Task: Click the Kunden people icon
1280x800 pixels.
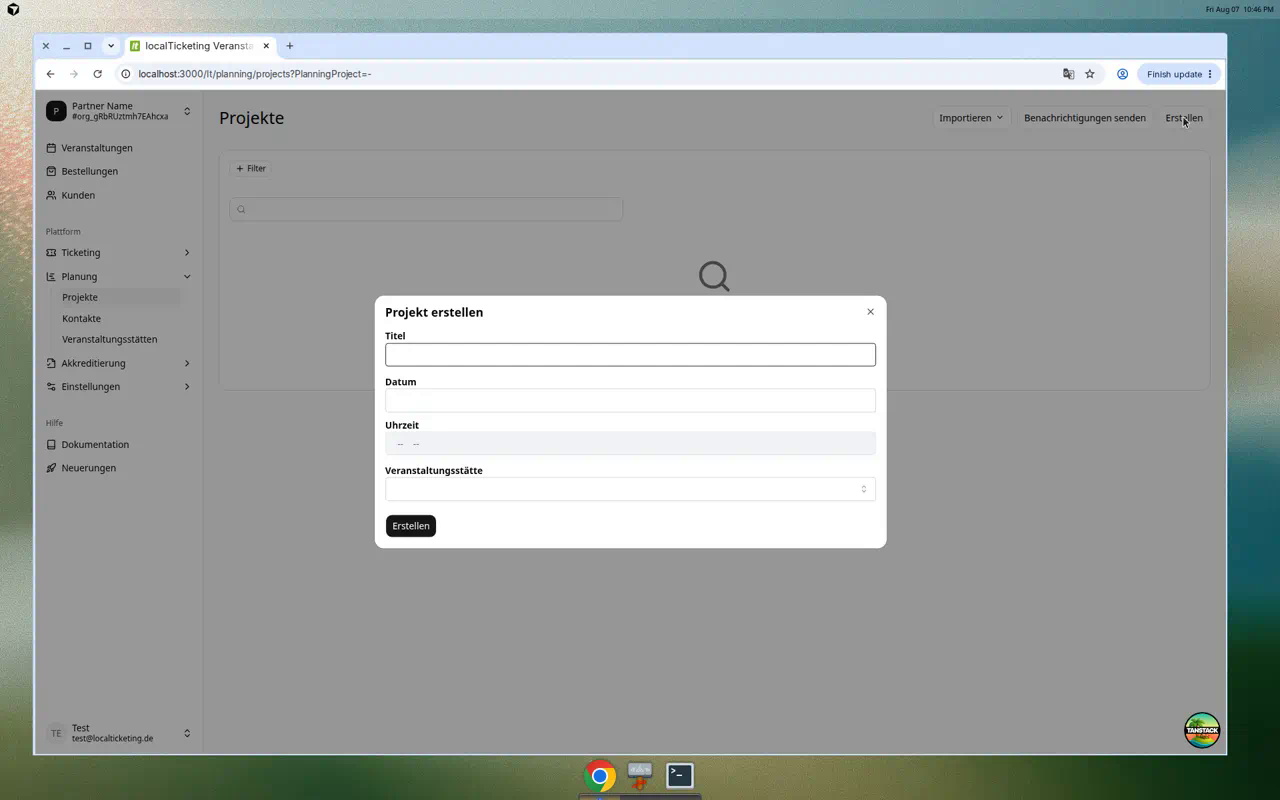Action: [51, 195]
